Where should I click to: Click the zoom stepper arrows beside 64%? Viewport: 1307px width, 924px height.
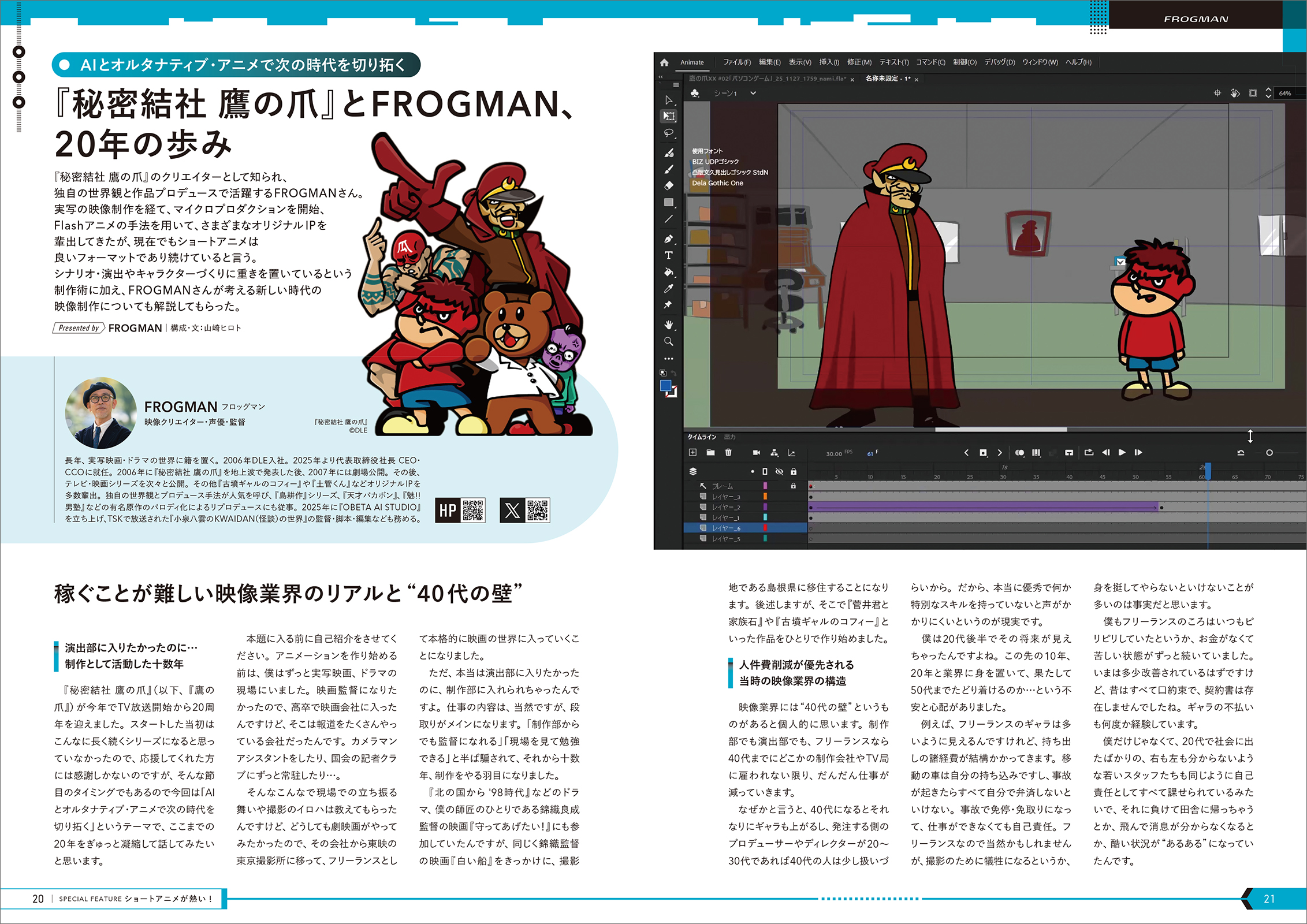point(1268,93)
